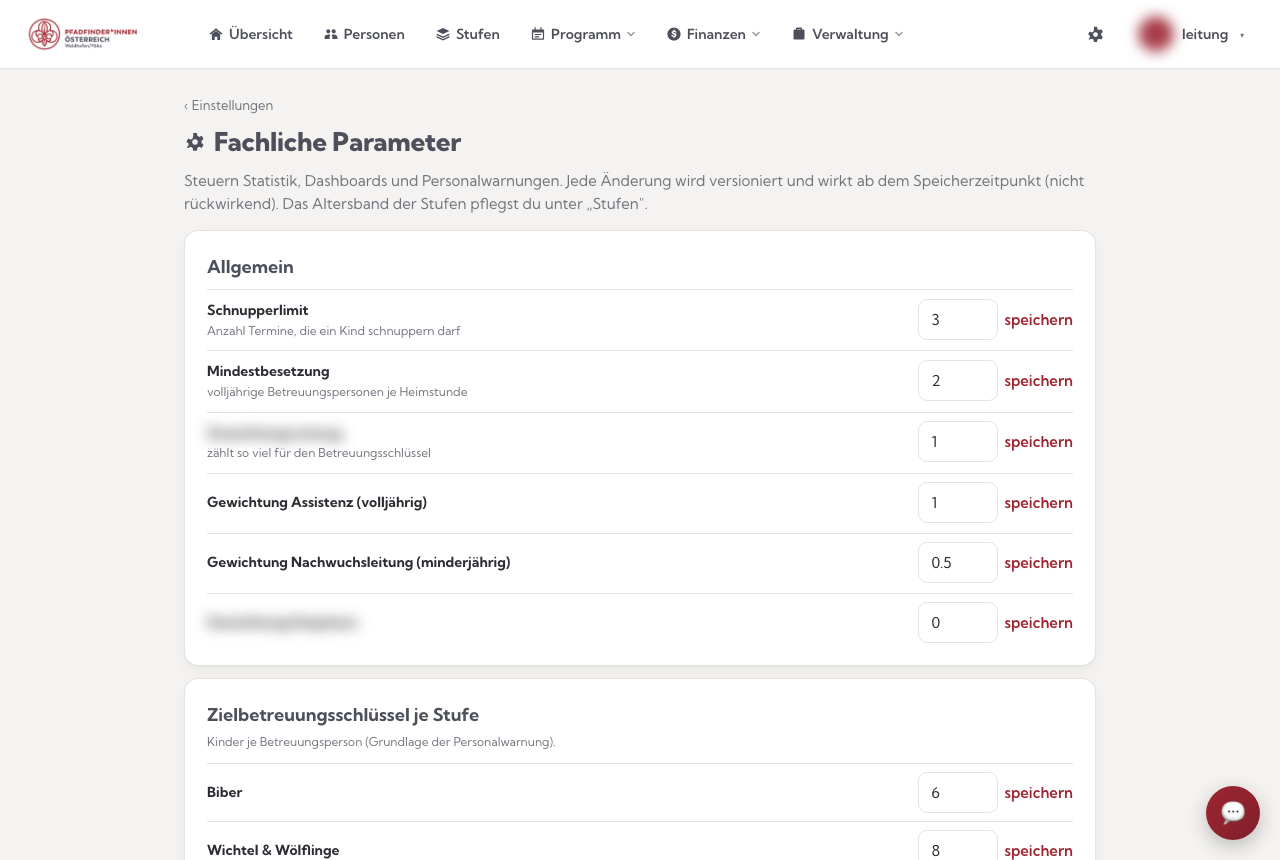Click the Allgemein section heading
1280x860 pixels.
click(250, 267)
